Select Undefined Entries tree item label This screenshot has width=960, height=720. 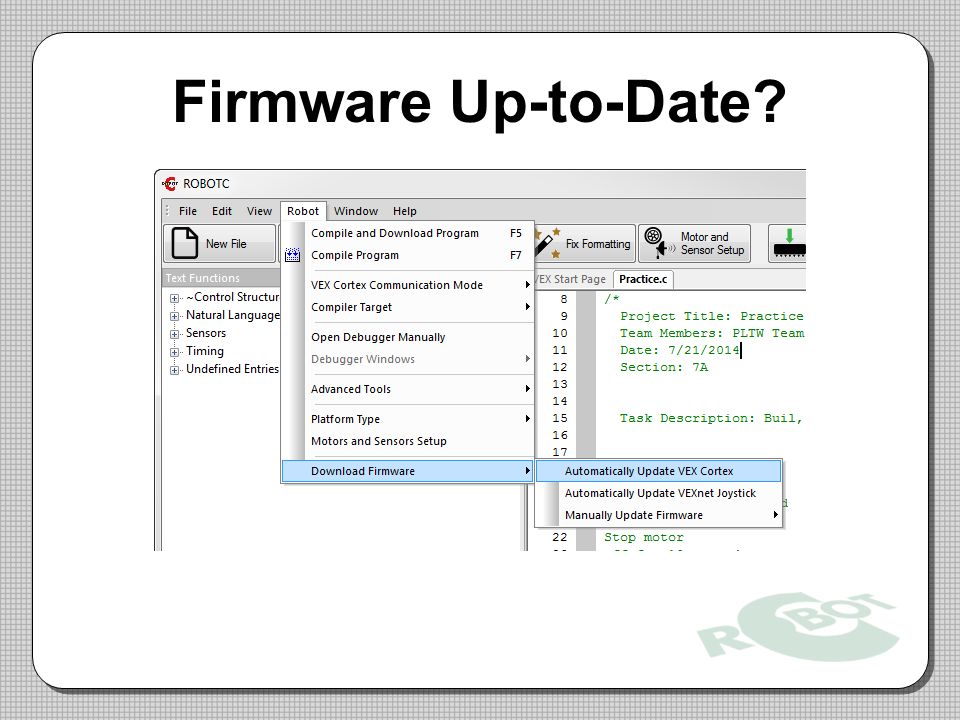tap(233, 369)
